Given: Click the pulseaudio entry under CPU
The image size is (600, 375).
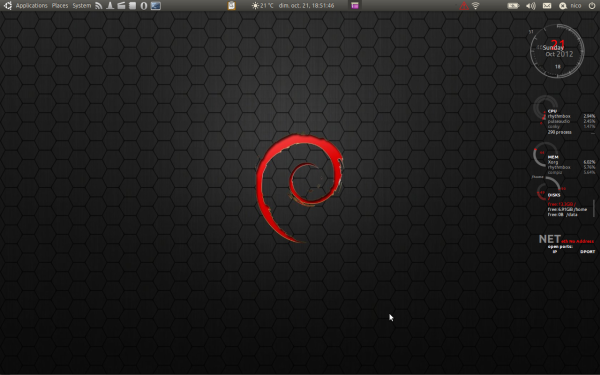Looking at the screenshot, I should tap(559, 121).
